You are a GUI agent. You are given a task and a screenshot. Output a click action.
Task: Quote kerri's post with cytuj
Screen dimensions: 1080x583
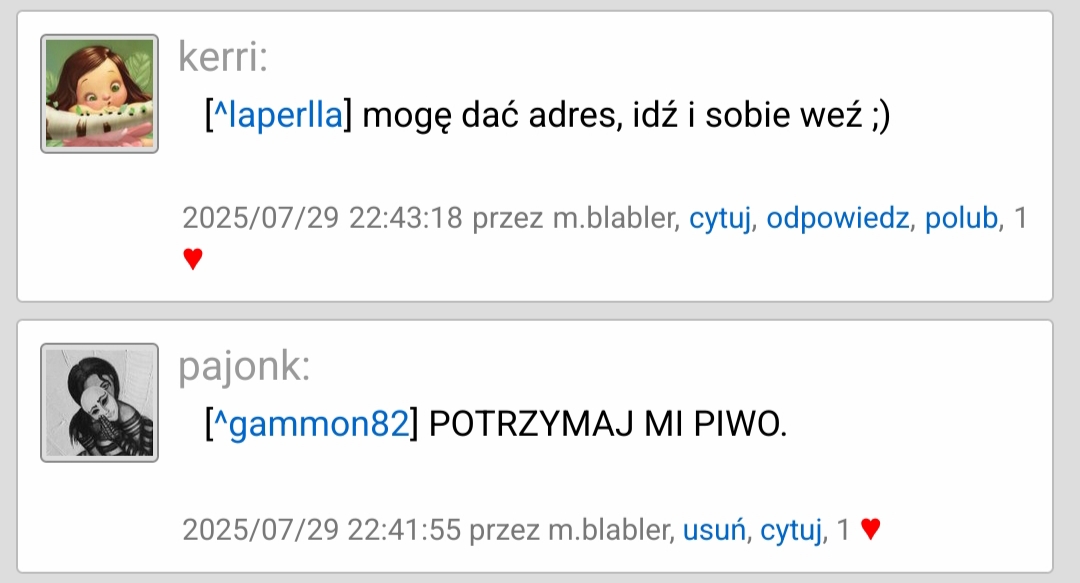coord(720,218)
